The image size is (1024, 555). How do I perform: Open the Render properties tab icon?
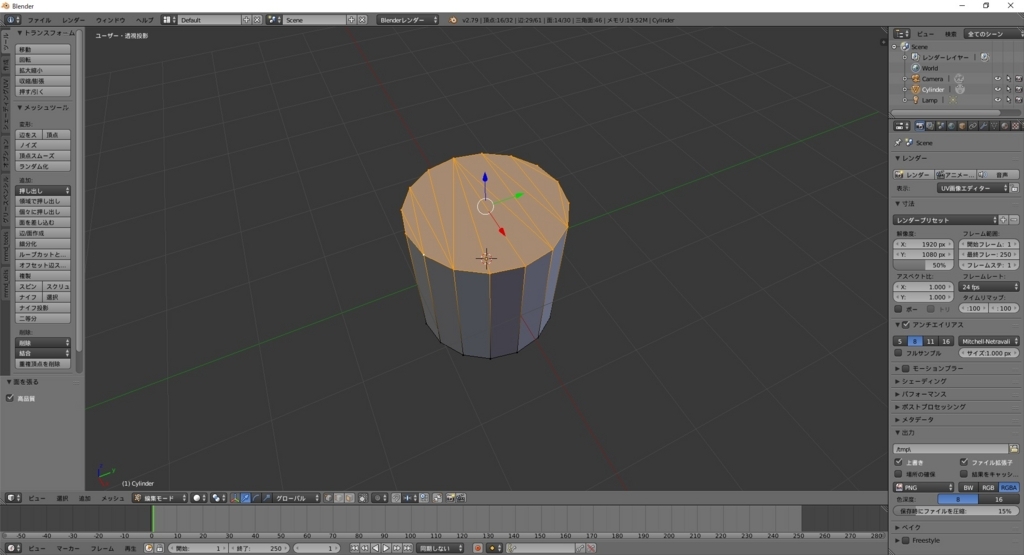pyautogui.click(x=920, y=126)
